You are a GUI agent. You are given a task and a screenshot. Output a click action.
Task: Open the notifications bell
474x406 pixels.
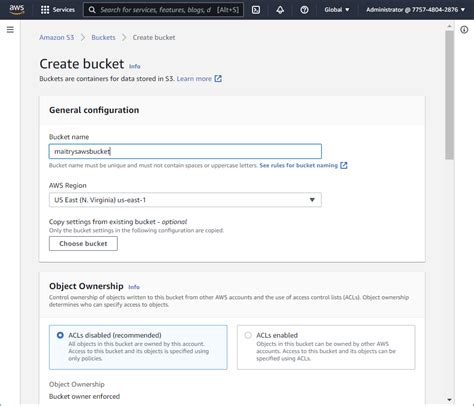pos(280,10)
